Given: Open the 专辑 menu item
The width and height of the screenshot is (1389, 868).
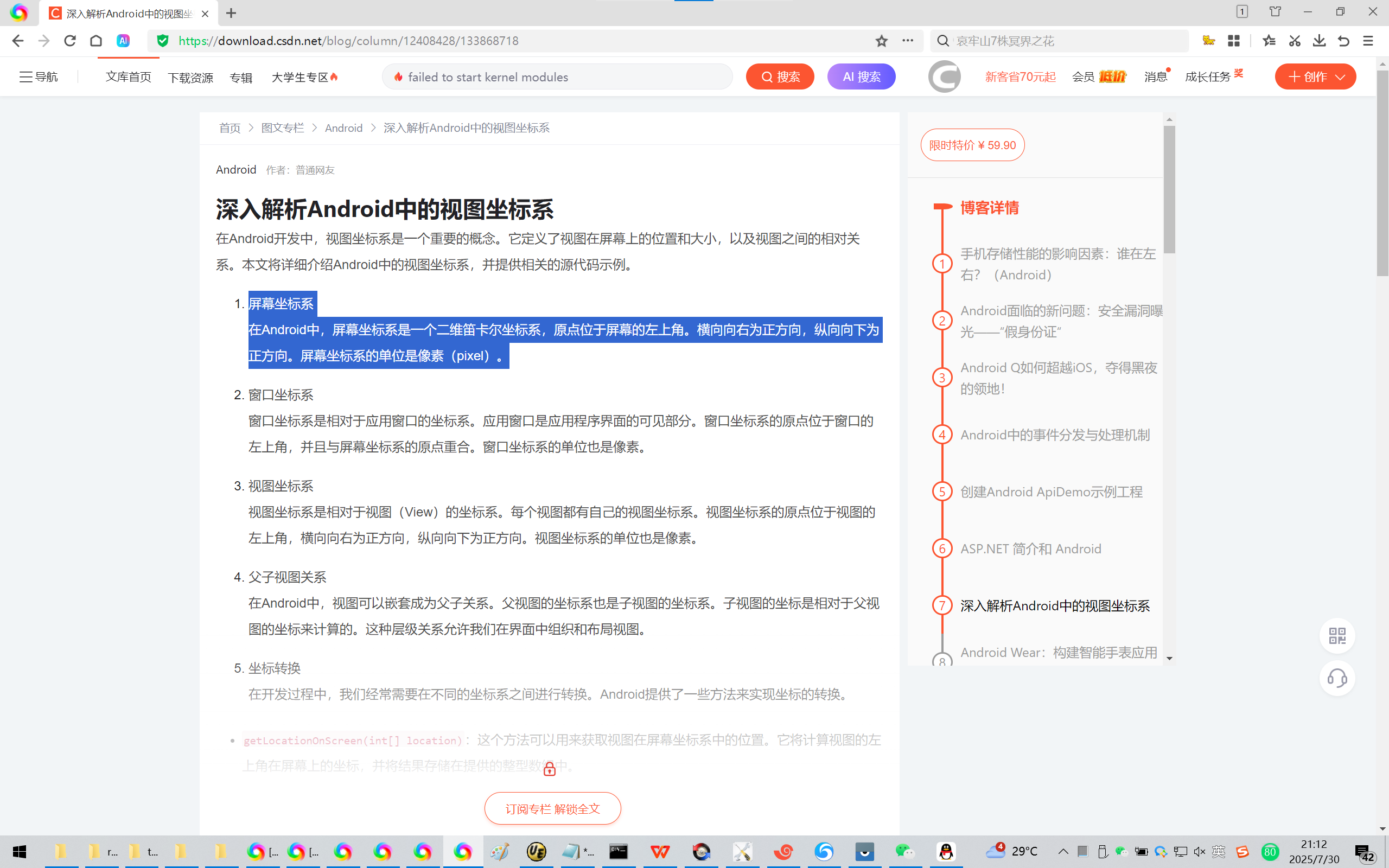Looking at the screenshot, I should click(240, 77).
